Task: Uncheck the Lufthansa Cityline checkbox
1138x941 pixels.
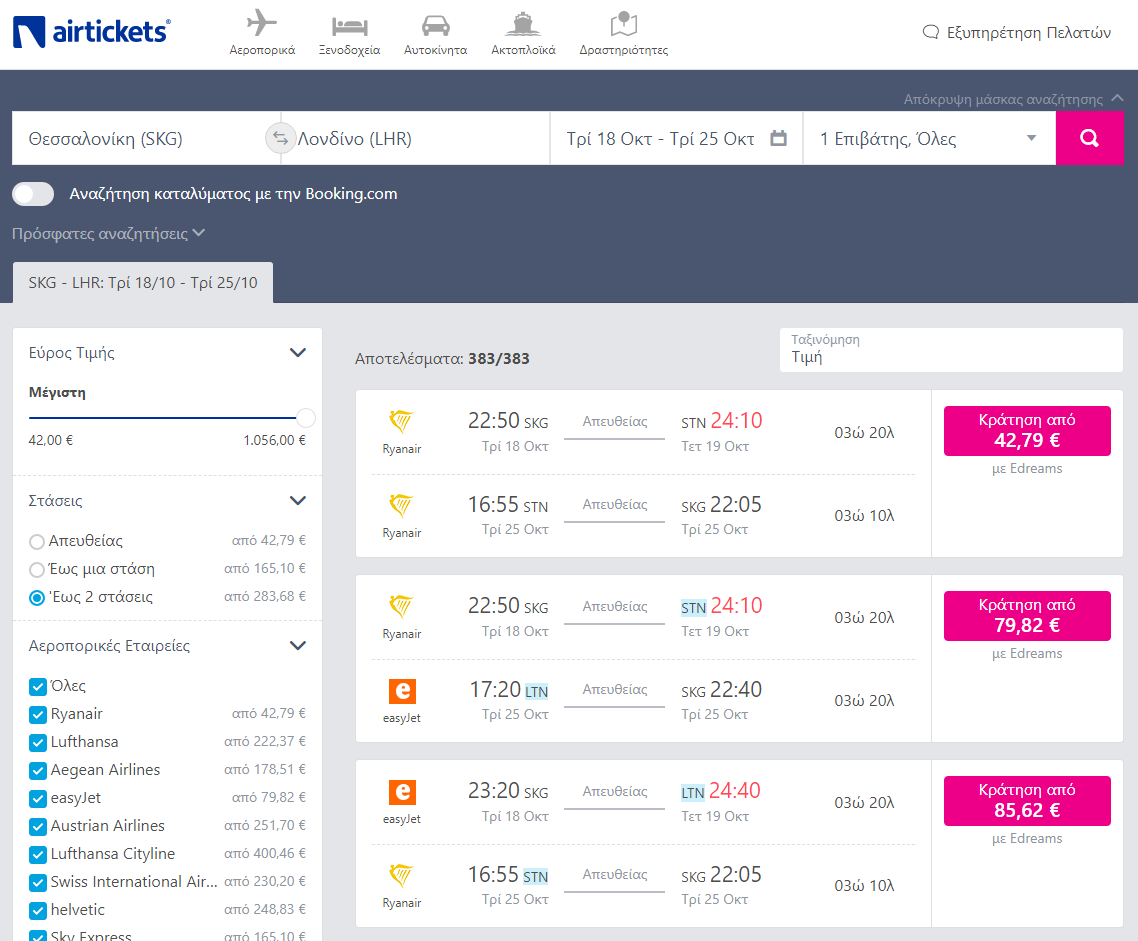Action: [x=38, y=855]
